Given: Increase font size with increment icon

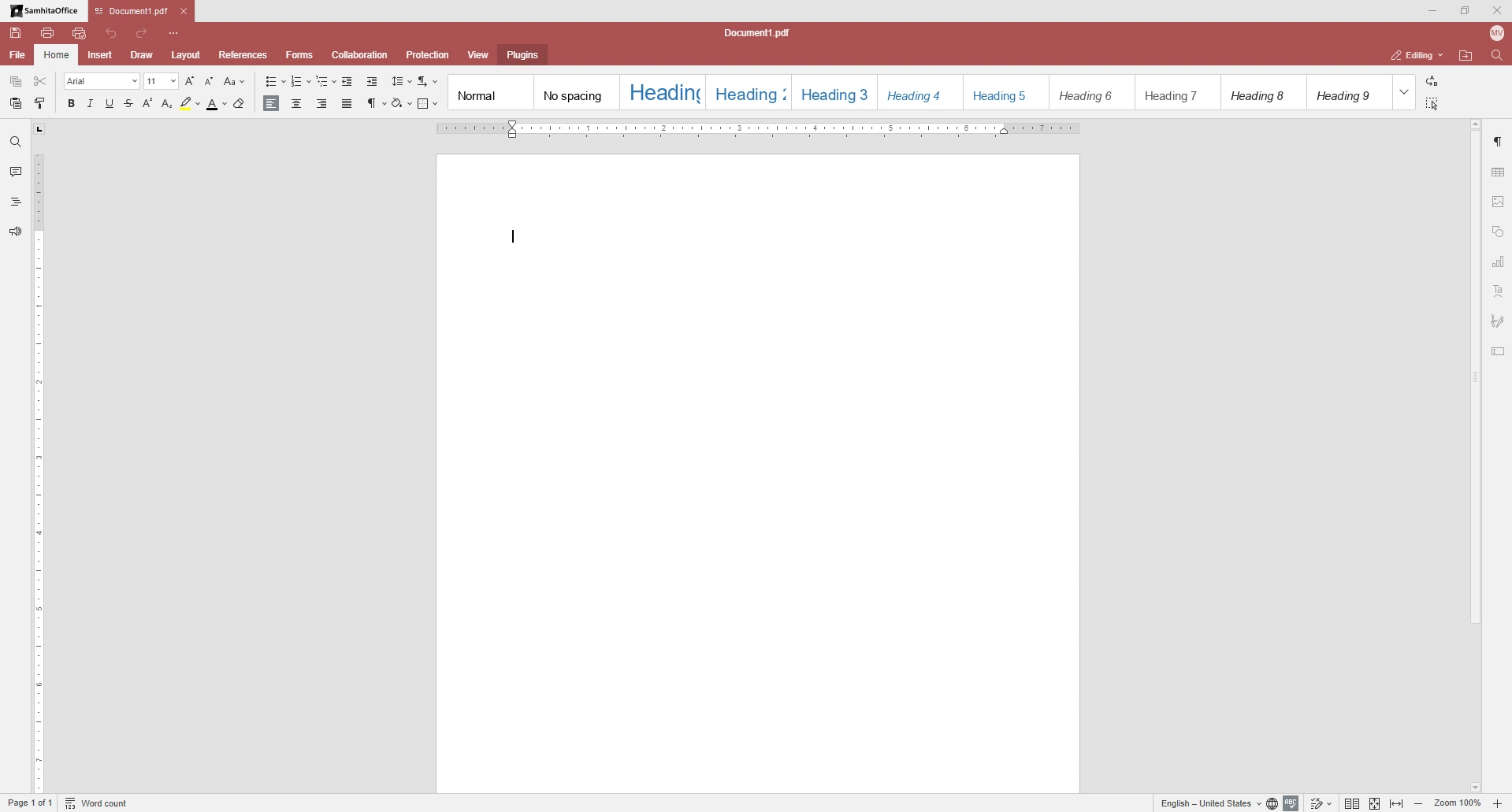Looking at the screenshot, I should [190, 82].
